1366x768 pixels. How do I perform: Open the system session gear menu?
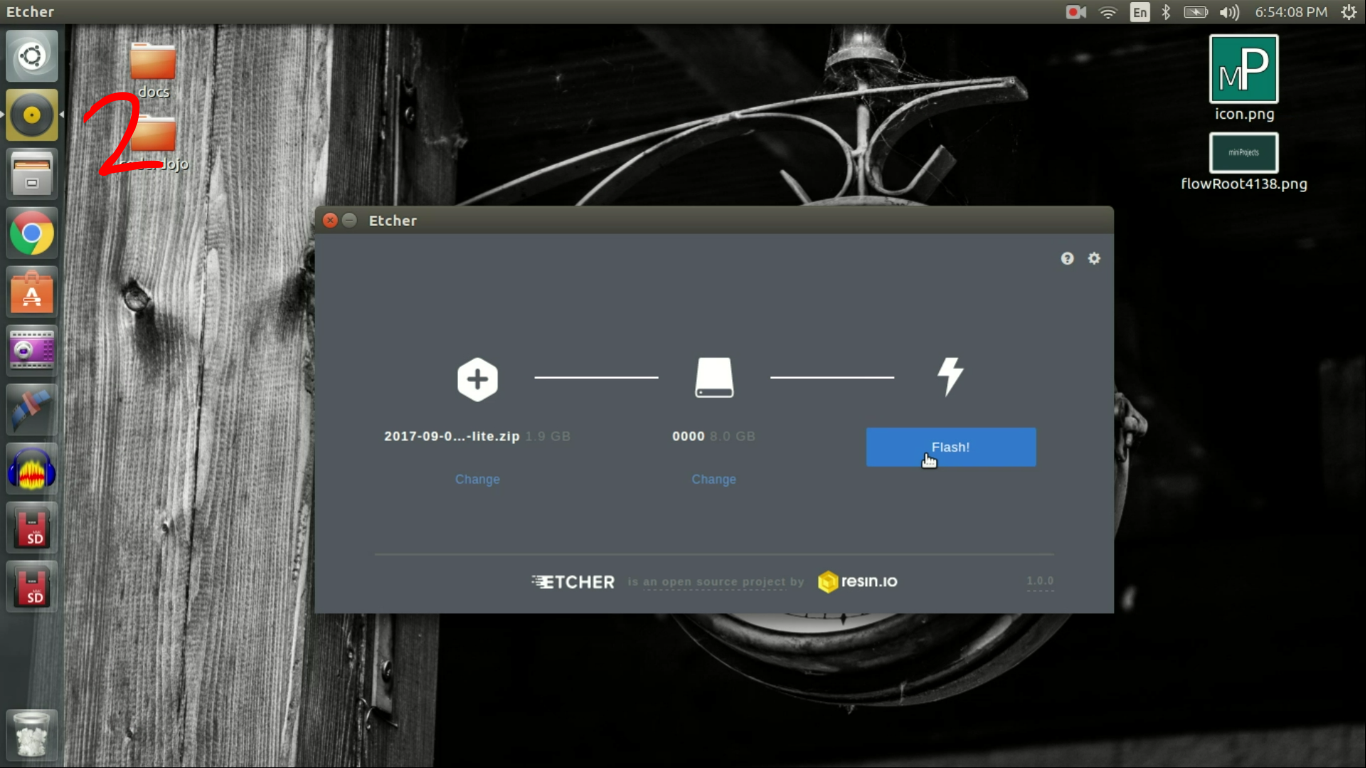coord(1349,12)
